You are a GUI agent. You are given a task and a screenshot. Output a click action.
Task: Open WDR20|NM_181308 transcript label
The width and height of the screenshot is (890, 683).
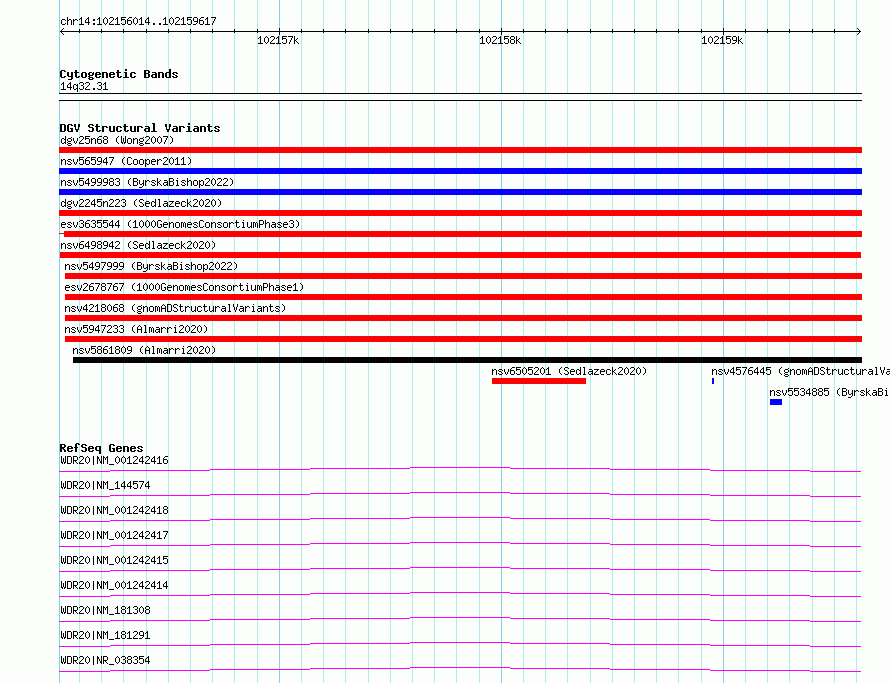click(105, 610)
